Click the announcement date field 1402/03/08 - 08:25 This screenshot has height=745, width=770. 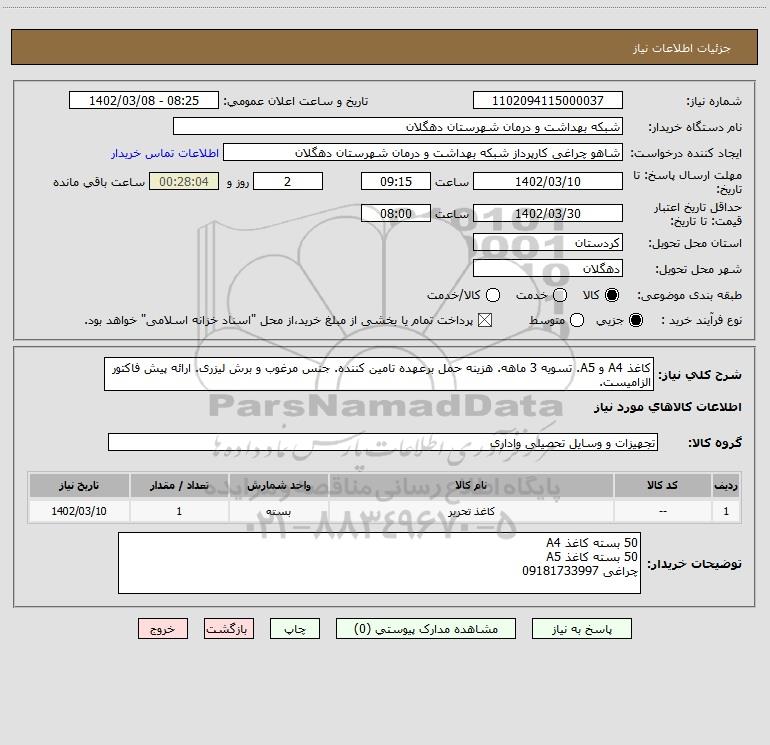pyautogui.click(x=144, y=101)
